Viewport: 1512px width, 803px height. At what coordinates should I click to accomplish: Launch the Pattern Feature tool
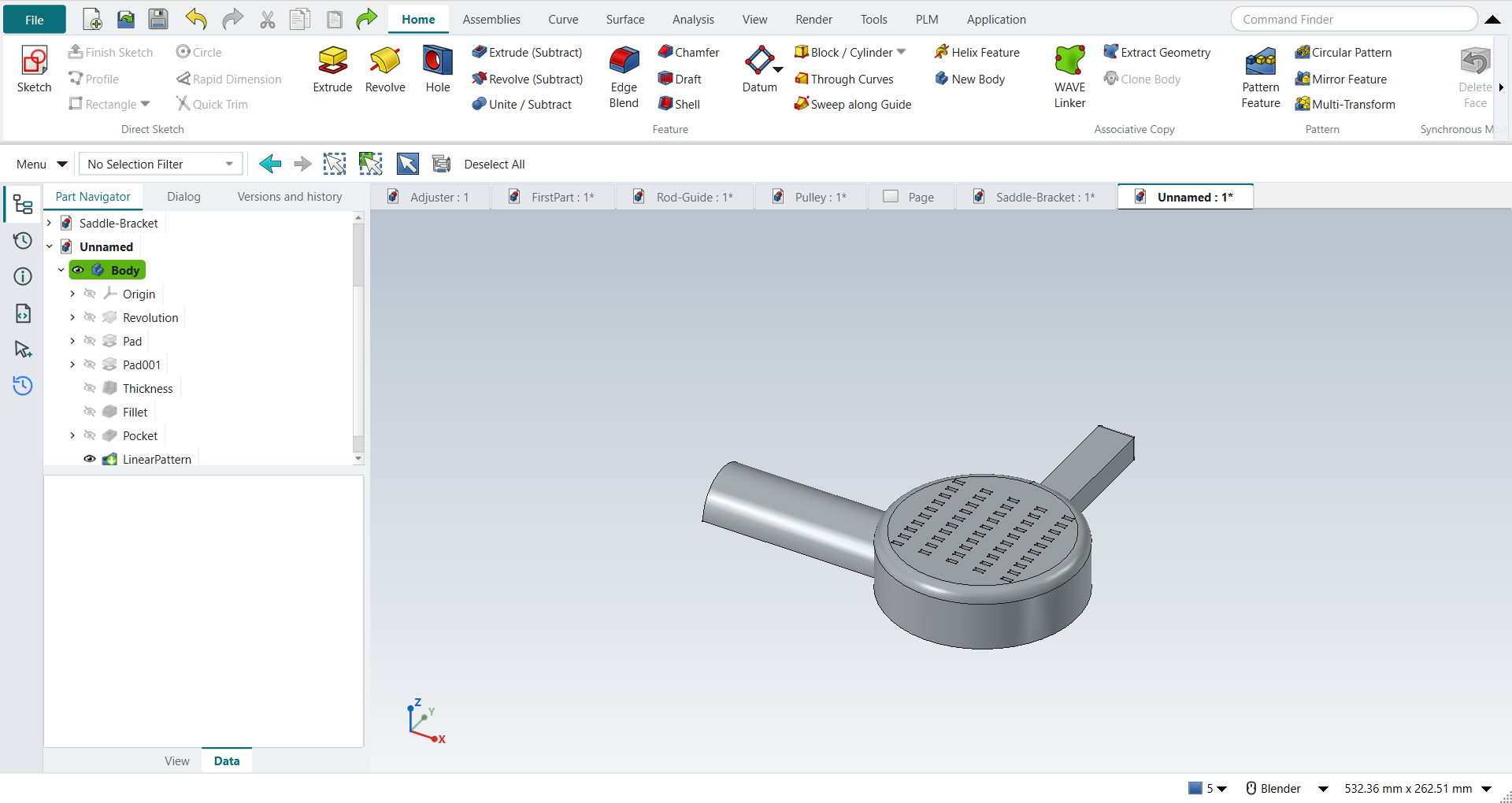pyautogui.click(x=1261, y=77)
